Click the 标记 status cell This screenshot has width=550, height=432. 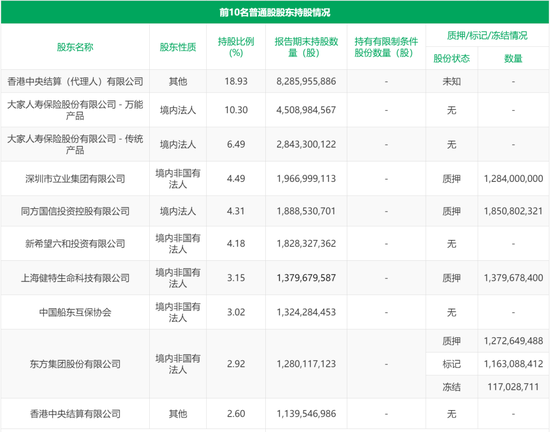(x=451, y=364)
